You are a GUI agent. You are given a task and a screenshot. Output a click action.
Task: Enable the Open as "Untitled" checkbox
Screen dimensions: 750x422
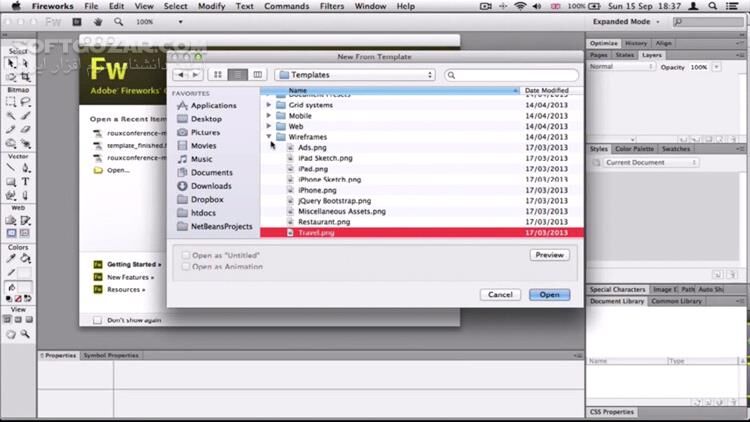[186, 255]
